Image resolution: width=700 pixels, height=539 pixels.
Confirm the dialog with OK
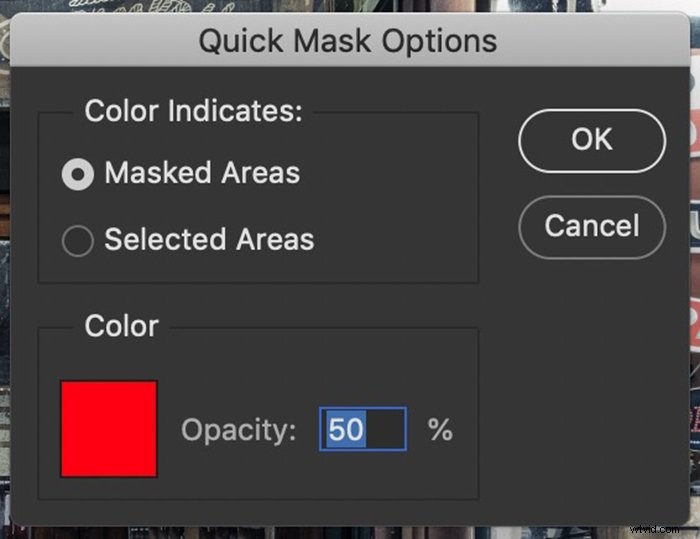point(592,141)
